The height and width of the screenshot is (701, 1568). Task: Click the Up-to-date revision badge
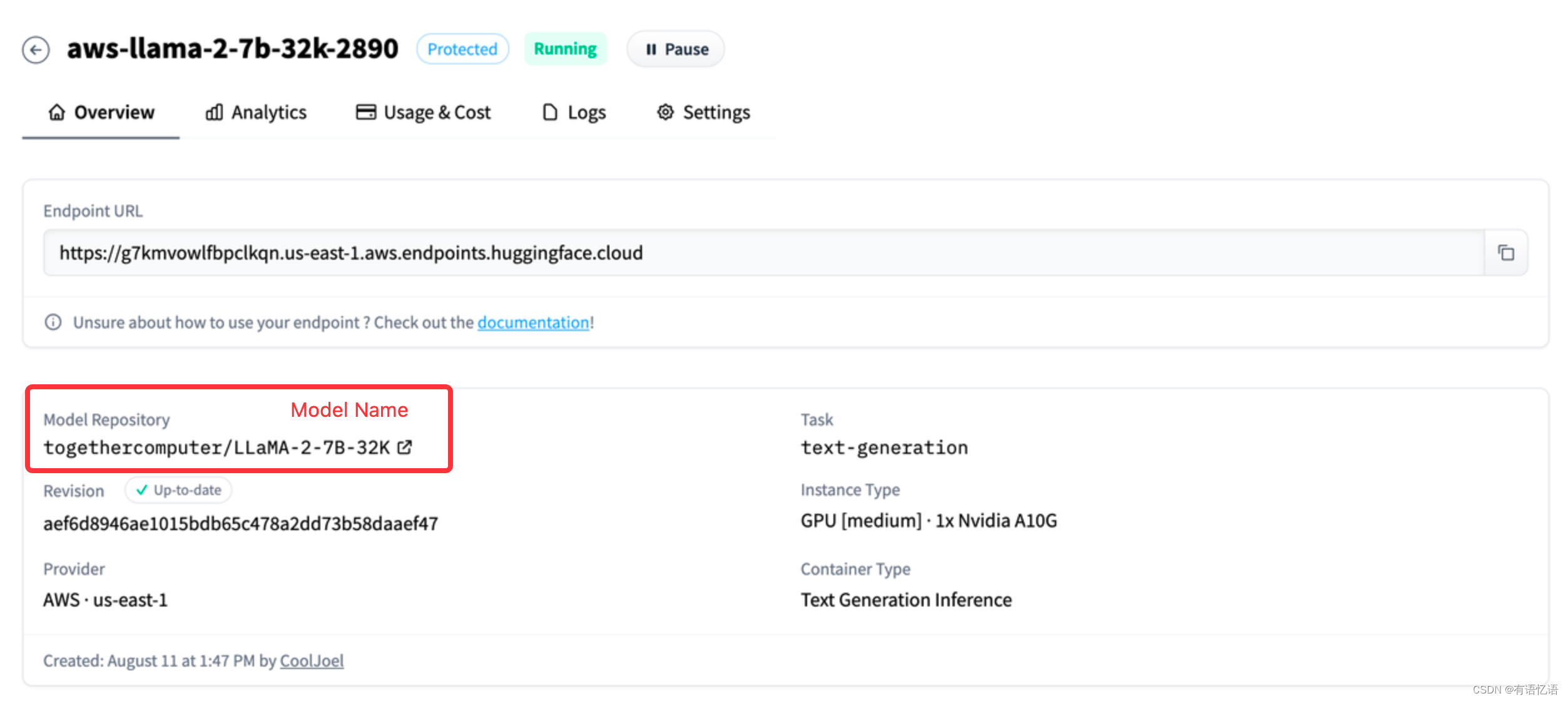click(178, 490)
